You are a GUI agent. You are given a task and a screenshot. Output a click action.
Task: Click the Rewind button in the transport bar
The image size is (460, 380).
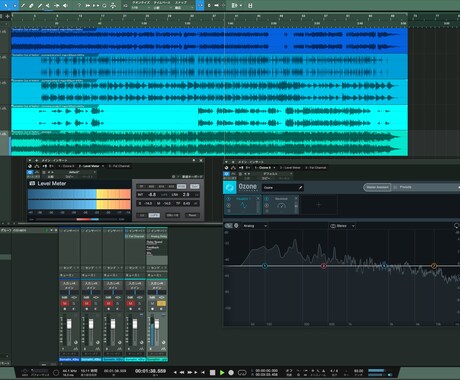(x=182, y=372)
